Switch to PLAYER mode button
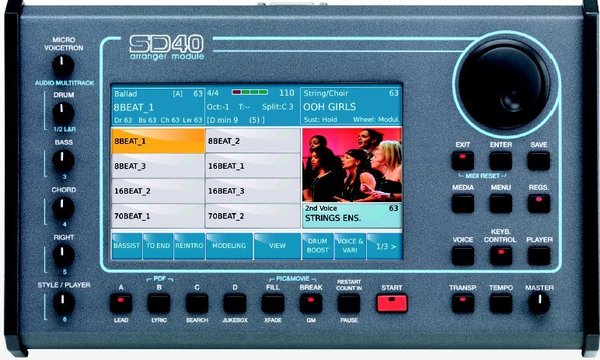600x360 pixels. (x=538, y=256)
